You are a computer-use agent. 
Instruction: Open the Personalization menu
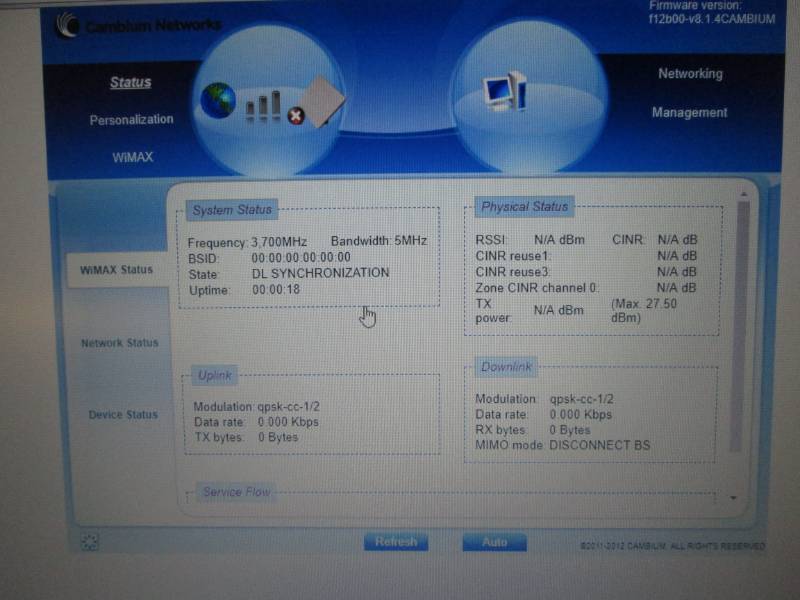coord(132,119)
